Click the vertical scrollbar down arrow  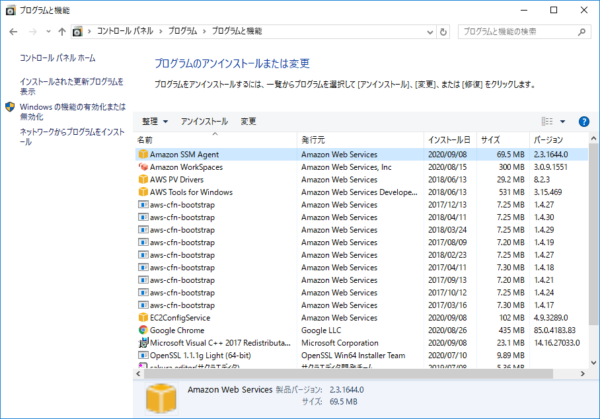(593, 362)
